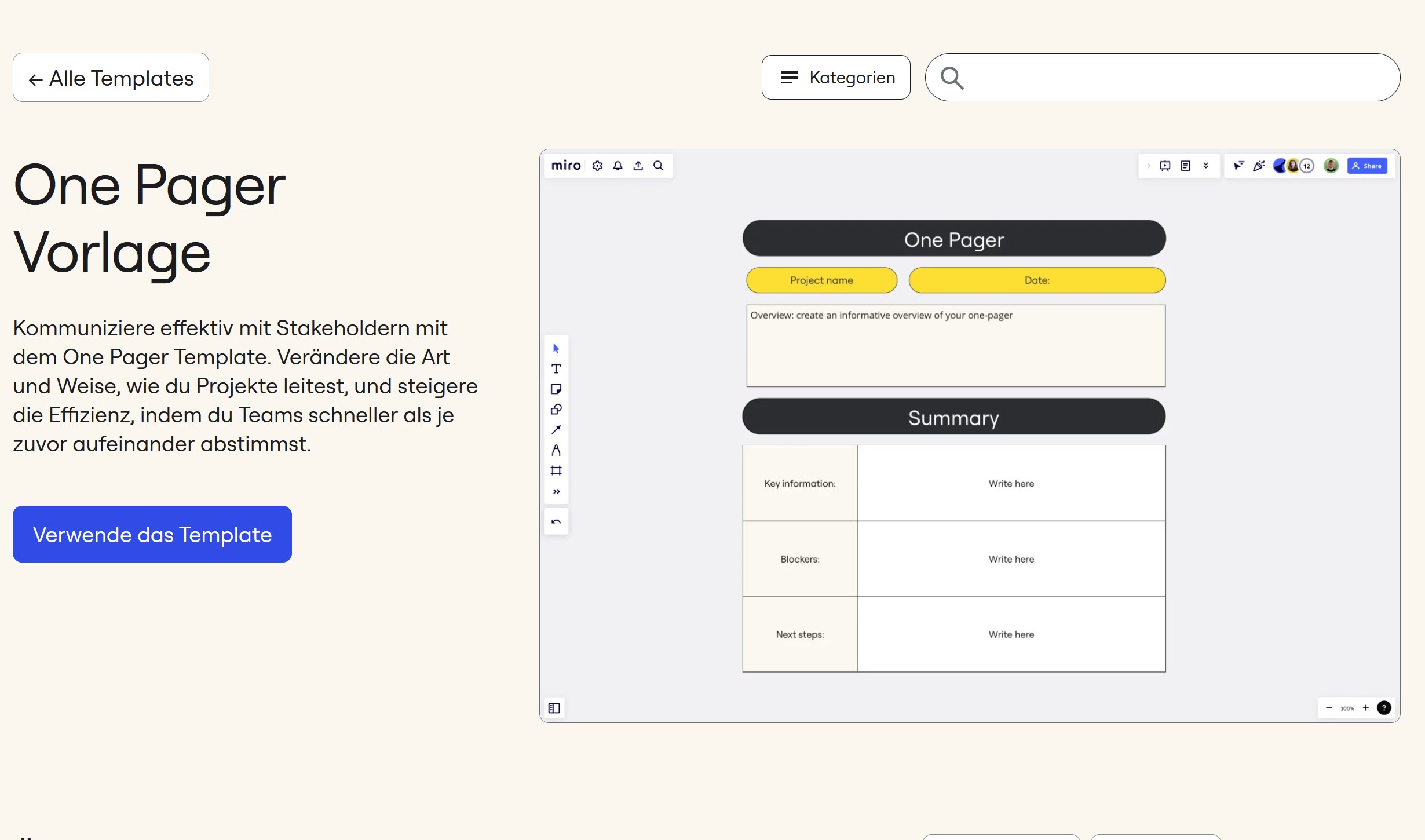The width and height of the screenshot is (1425, 840).
Task: Open the notes document icon
Action: point(1186,166)
